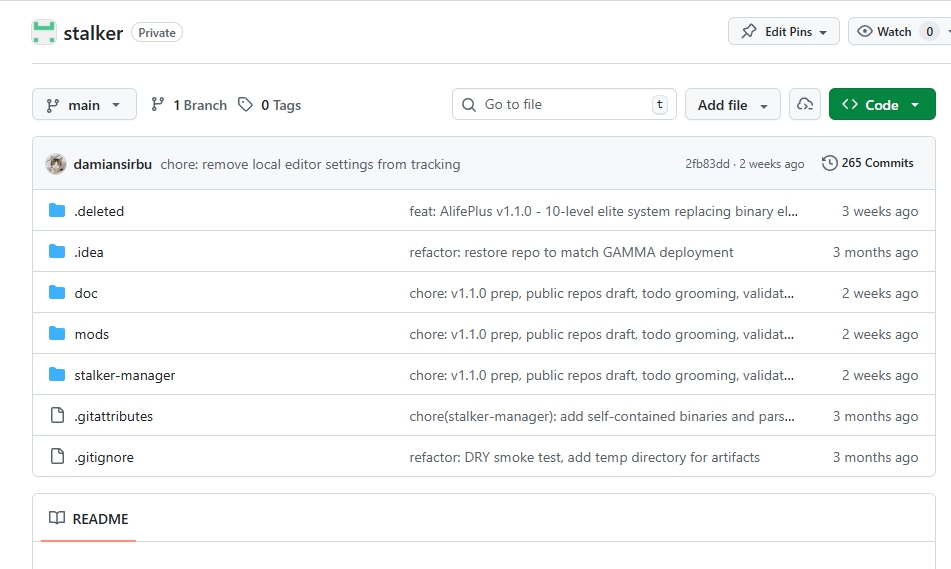Click the cloud codespaces icon button
This screenshot has width=951, height=569.
[805, 104]
